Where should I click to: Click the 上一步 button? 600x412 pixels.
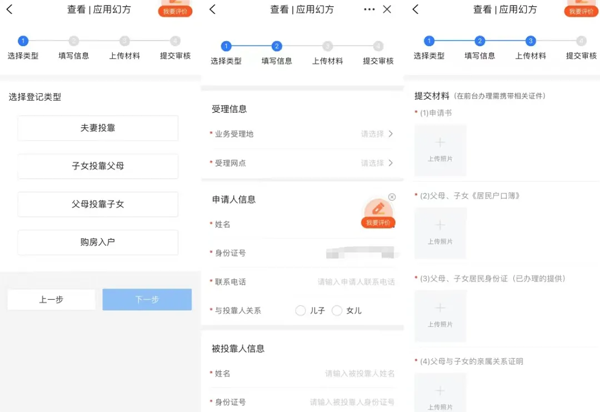point(51,299)
